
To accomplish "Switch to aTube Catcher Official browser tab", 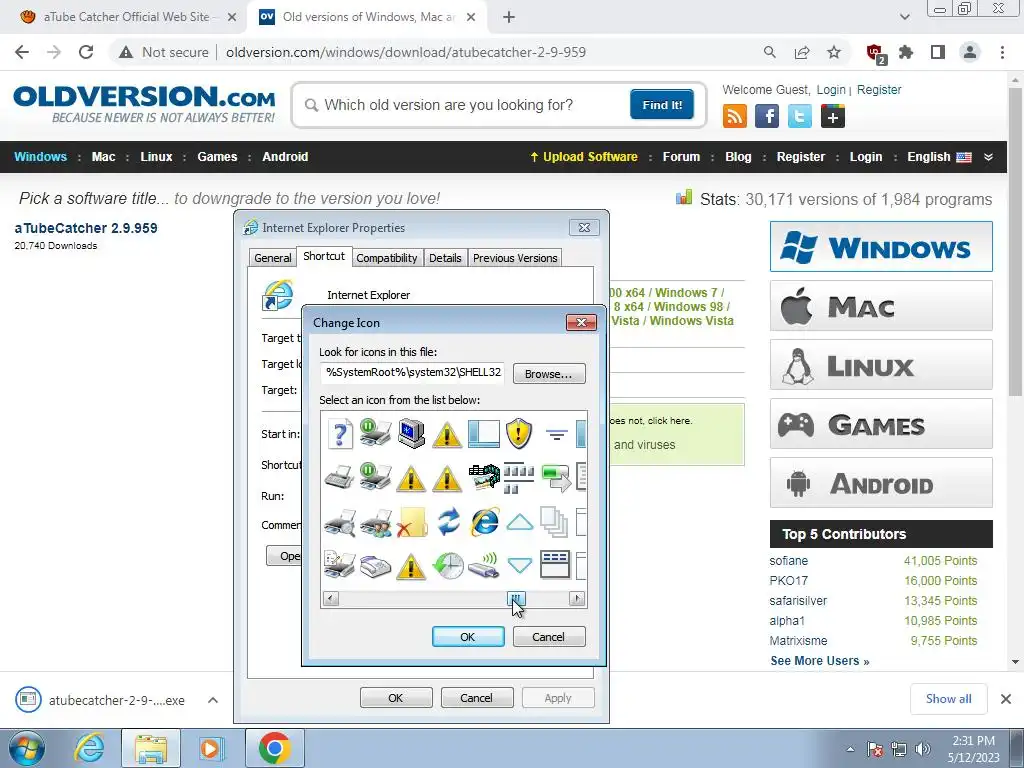I will click(x=127, y=17).
